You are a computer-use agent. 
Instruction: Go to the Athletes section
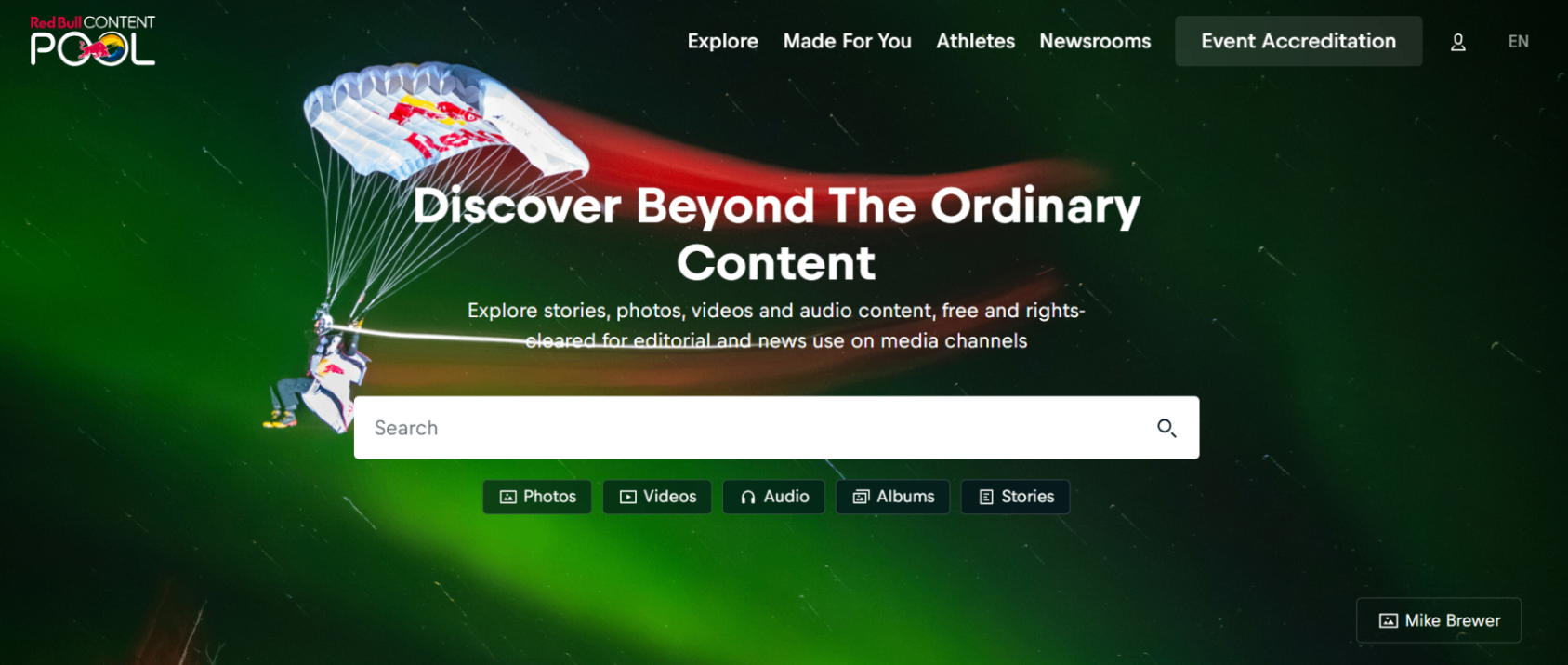(x=975, y=41)
